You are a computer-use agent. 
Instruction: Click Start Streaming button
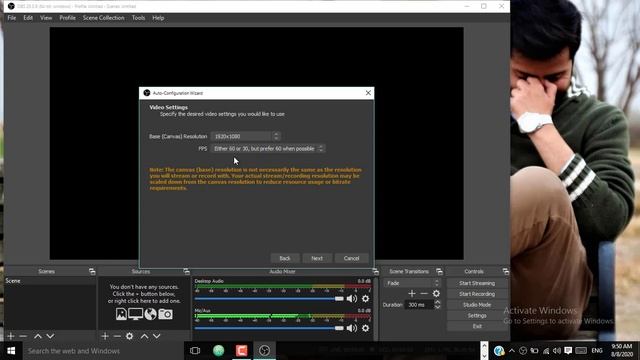(x=477, y=283)
